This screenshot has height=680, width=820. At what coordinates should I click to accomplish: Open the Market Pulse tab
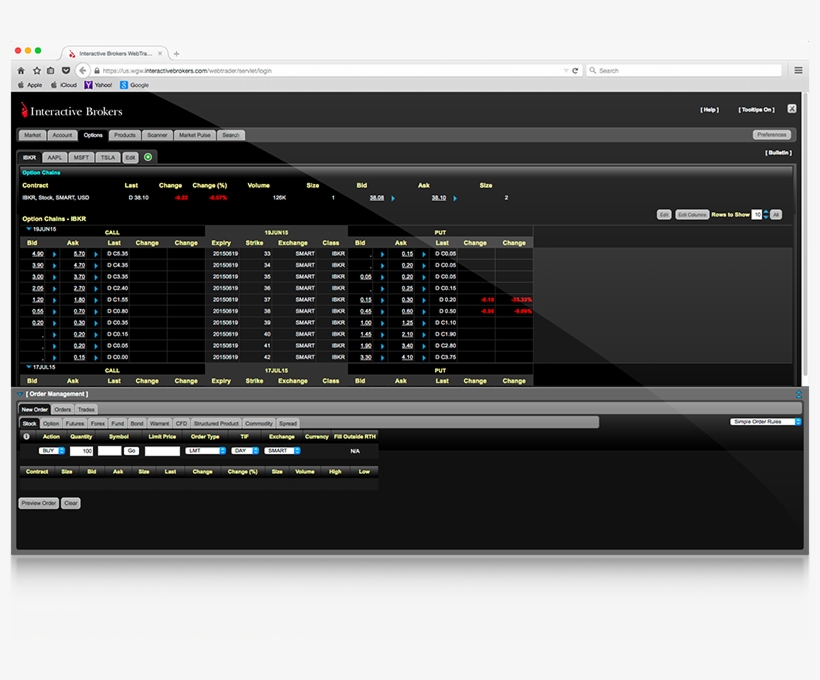(x=195, y=135)
